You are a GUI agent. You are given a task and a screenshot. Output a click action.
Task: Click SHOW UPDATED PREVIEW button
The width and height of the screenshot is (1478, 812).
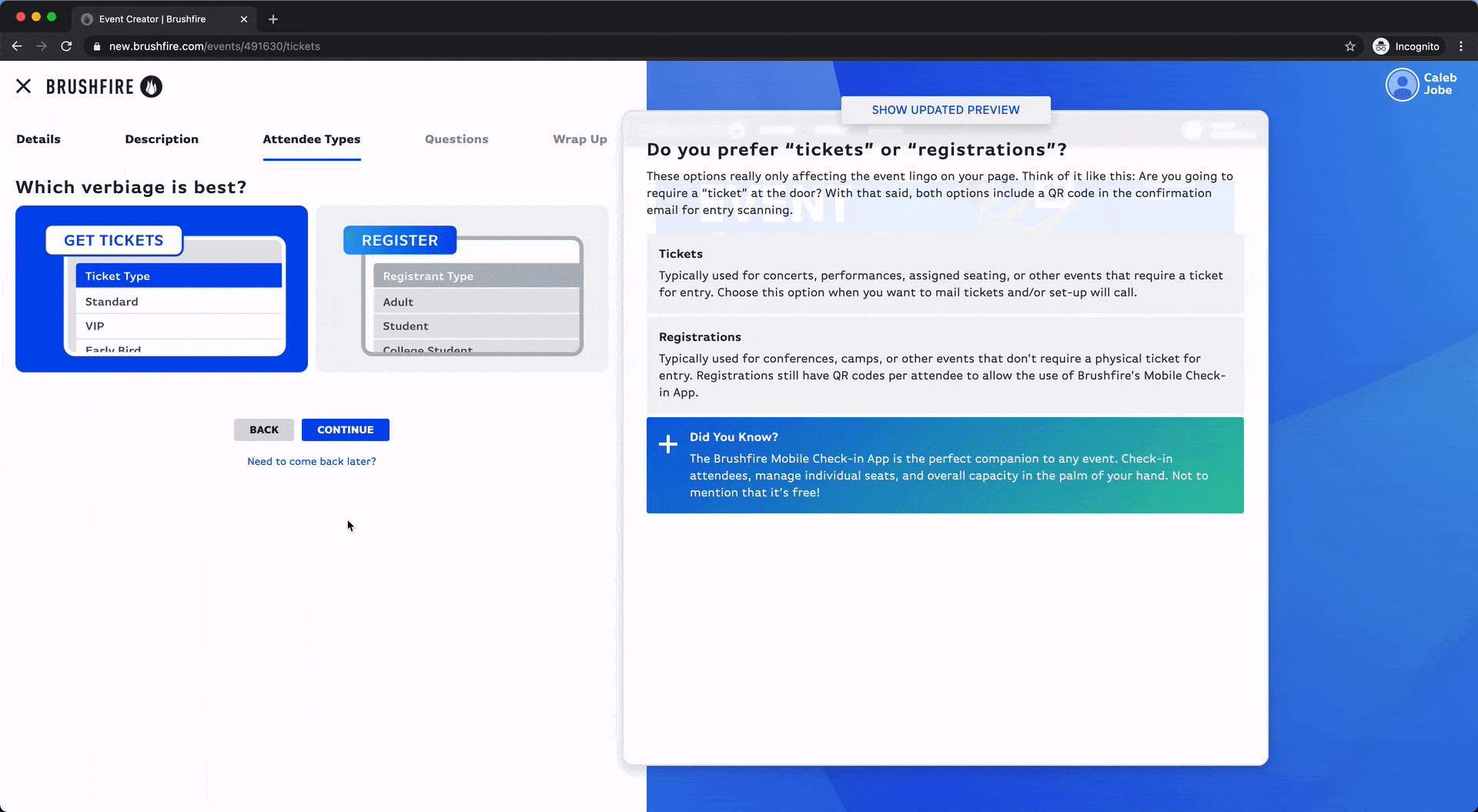coord(945,110)
